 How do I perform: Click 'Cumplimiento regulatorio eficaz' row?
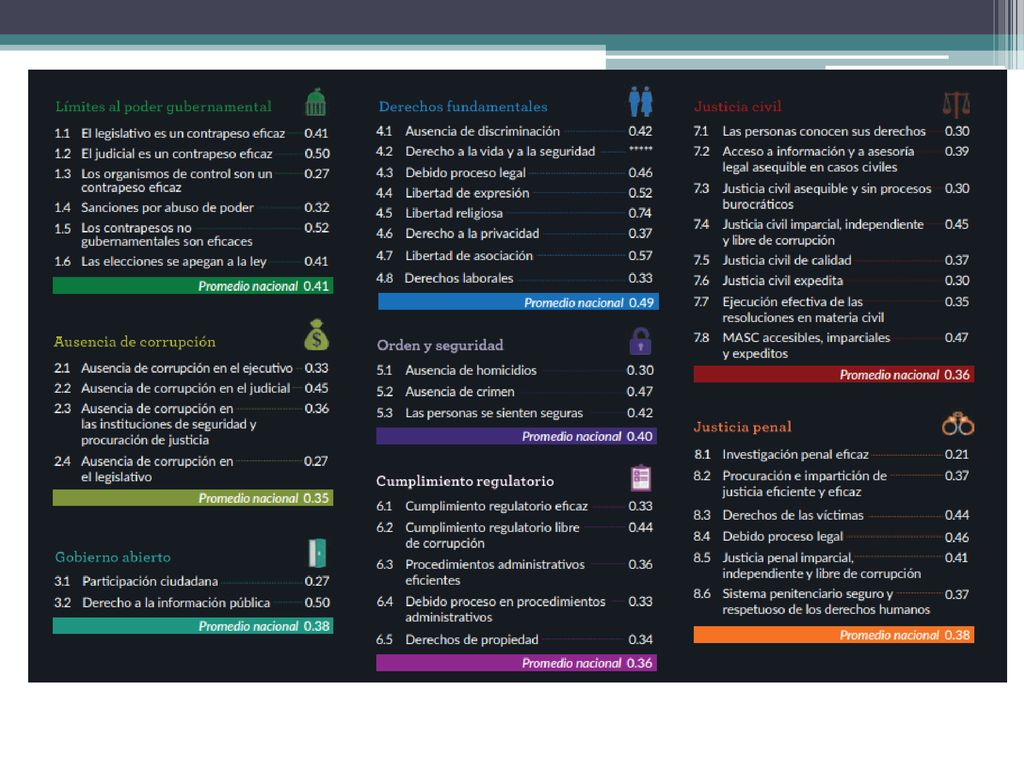[x=515, y=506]
